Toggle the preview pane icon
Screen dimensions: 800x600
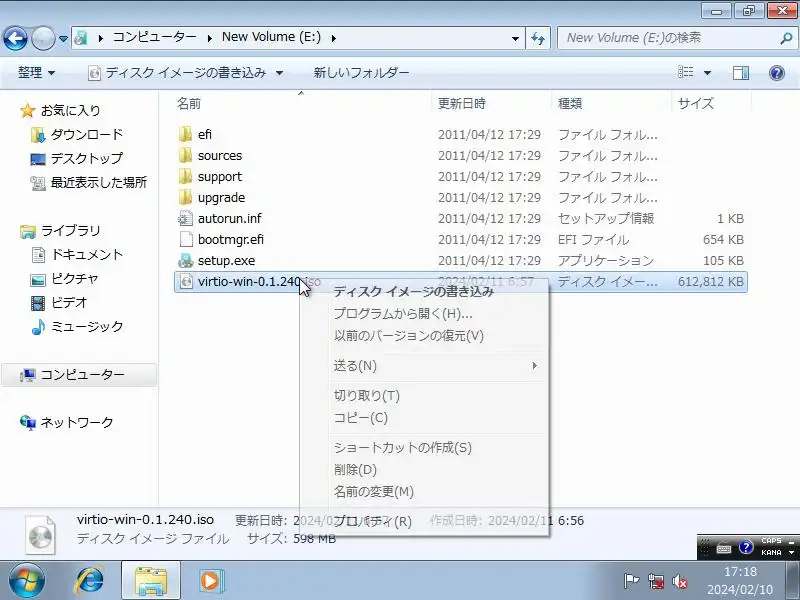tap(741, 73)
